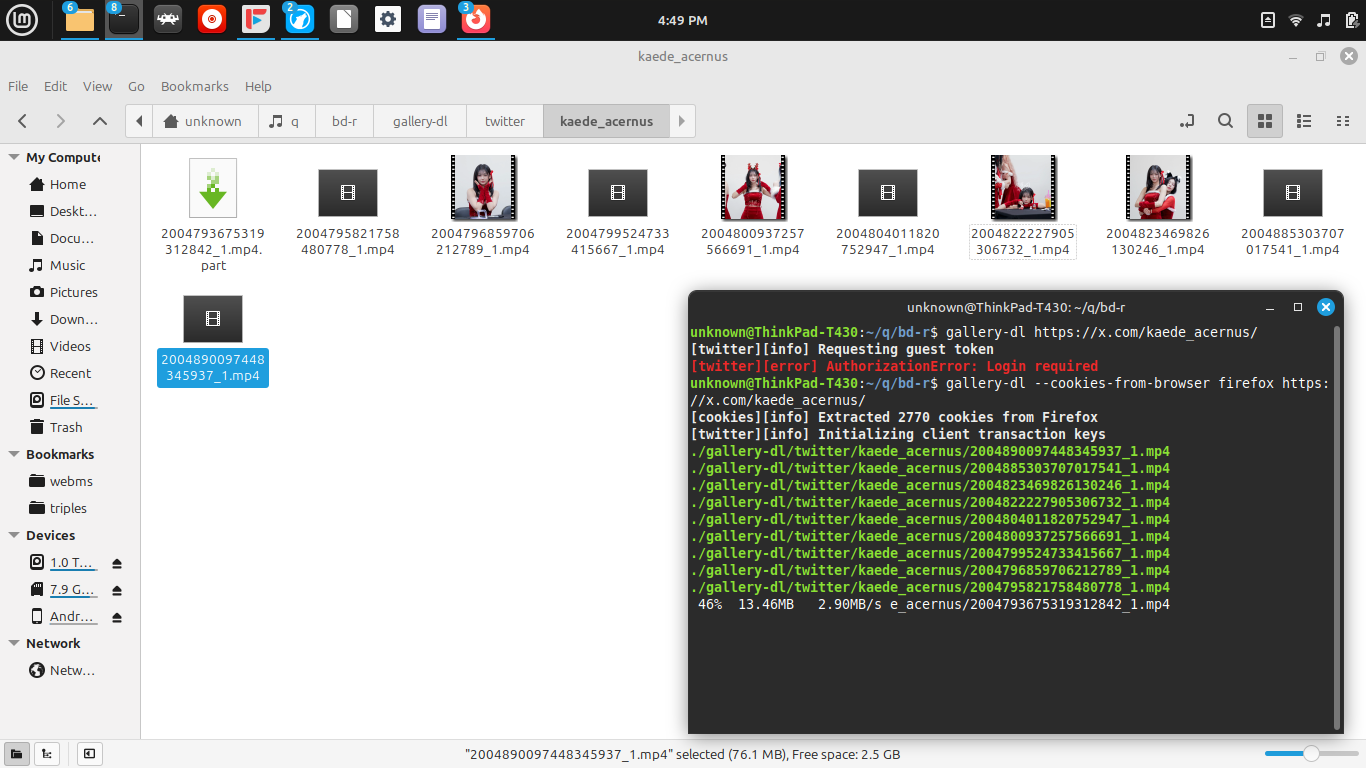Switch to icon view
1366x768 pixels.
coord(1265,121)
